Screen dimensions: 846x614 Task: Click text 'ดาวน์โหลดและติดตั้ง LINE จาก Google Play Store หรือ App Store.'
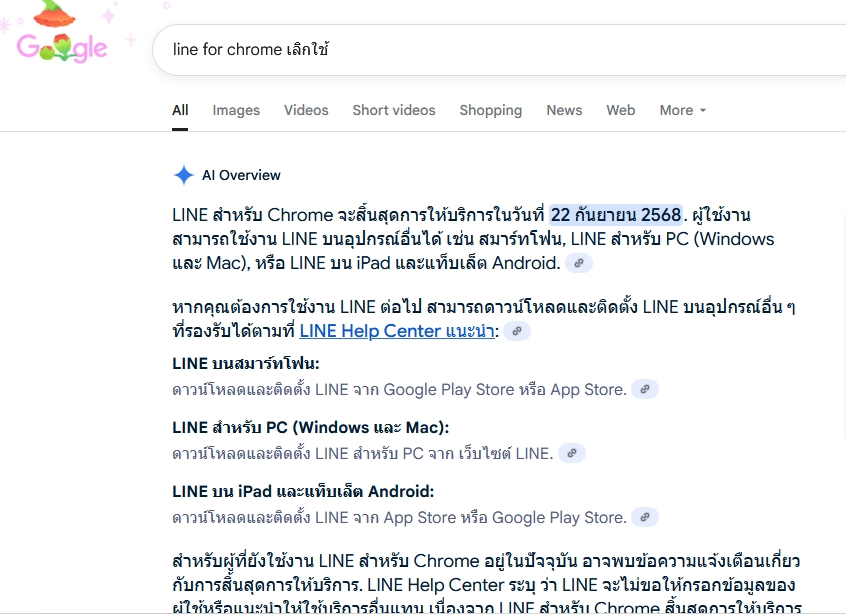(399, 390)
